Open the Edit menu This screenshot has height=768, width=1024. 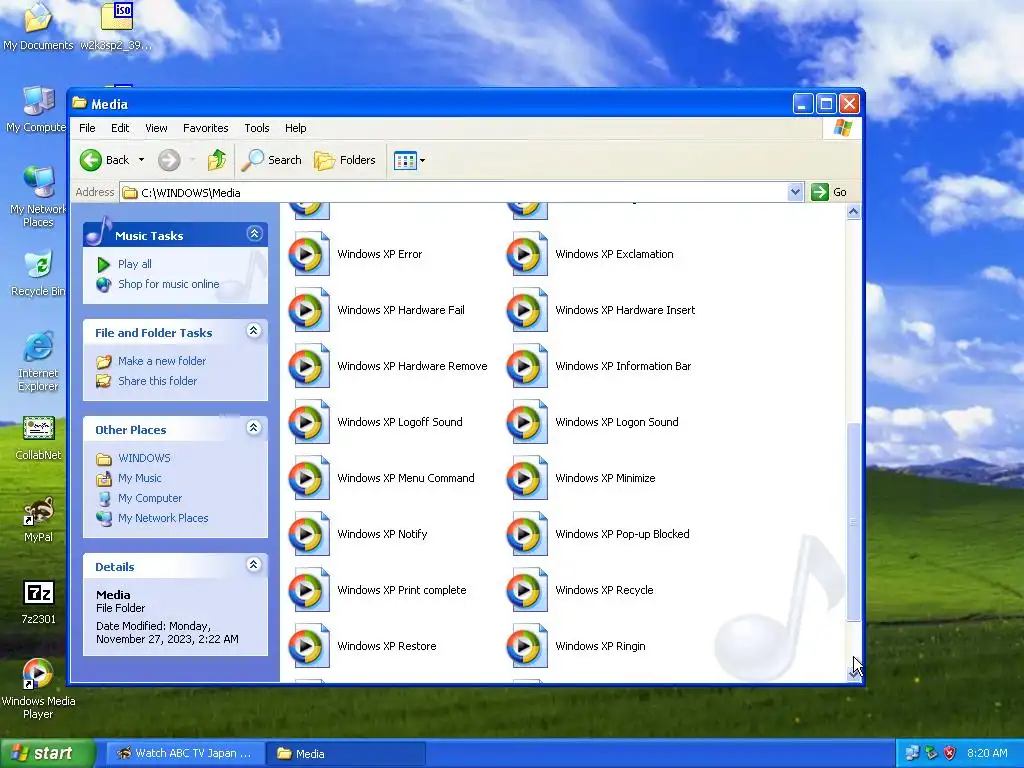click(120, 128)
